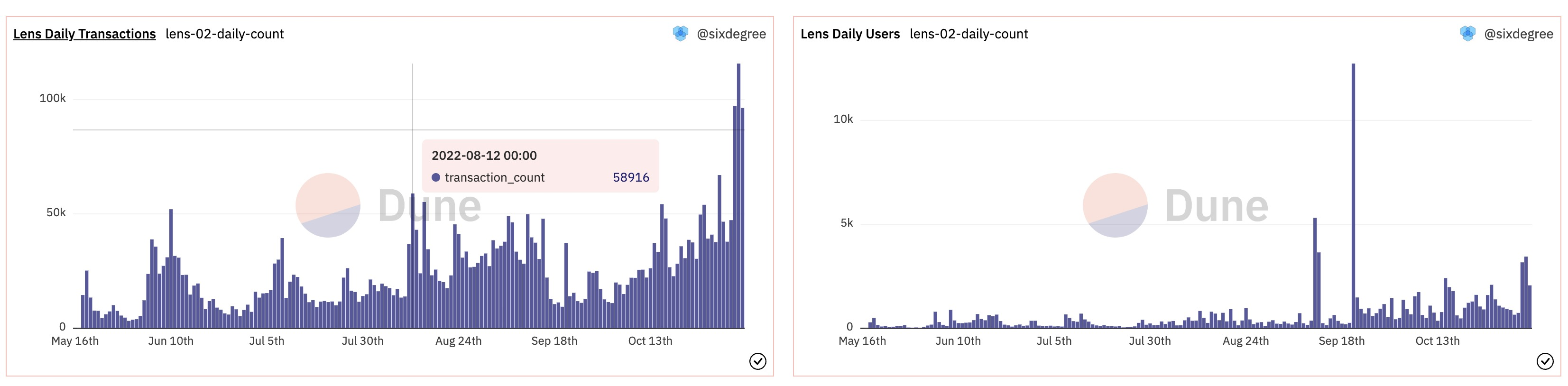Click the Dune logo circle in Transactions chart
The height and width of the screenshot is (386, 1568).
tap(327, 205)
